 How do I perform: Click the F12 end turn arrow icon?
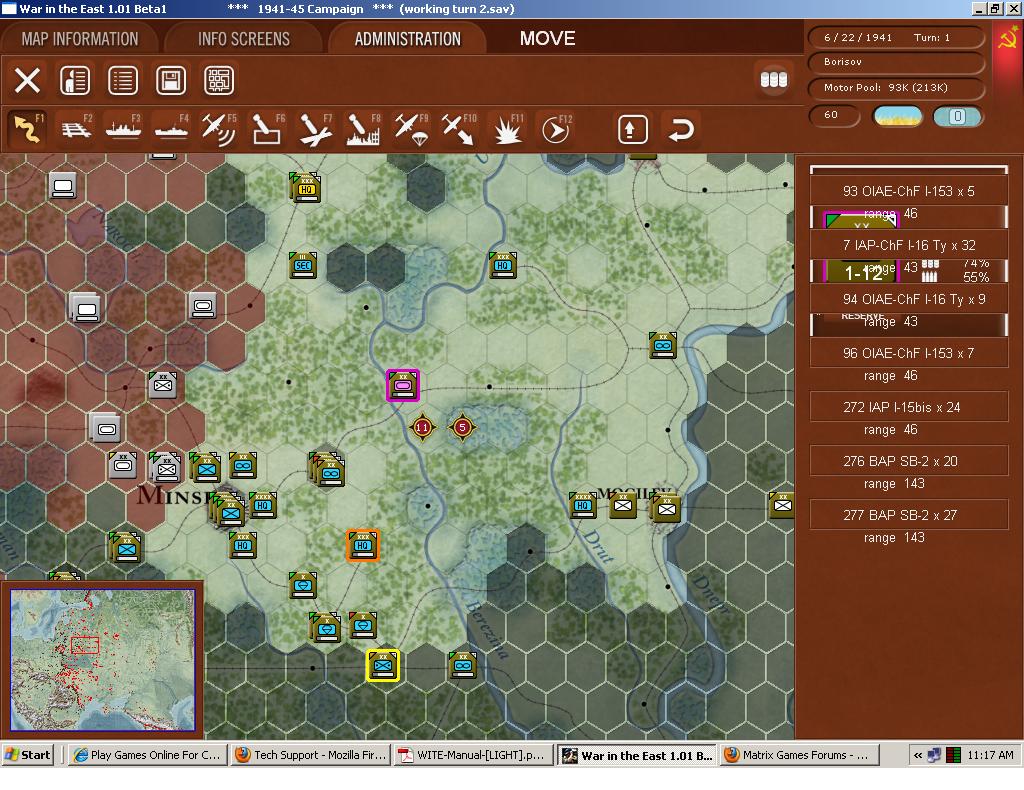[556, 129]
